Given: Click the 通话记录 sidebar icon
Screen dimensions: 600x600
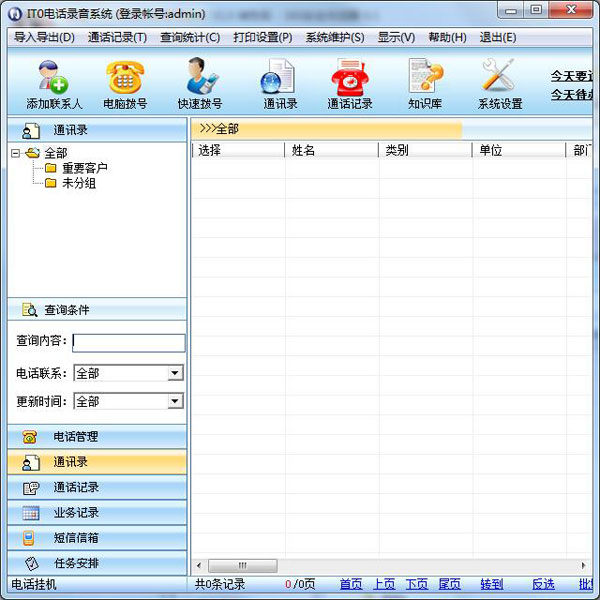Looking at the screenshot, I should (31, 488).
